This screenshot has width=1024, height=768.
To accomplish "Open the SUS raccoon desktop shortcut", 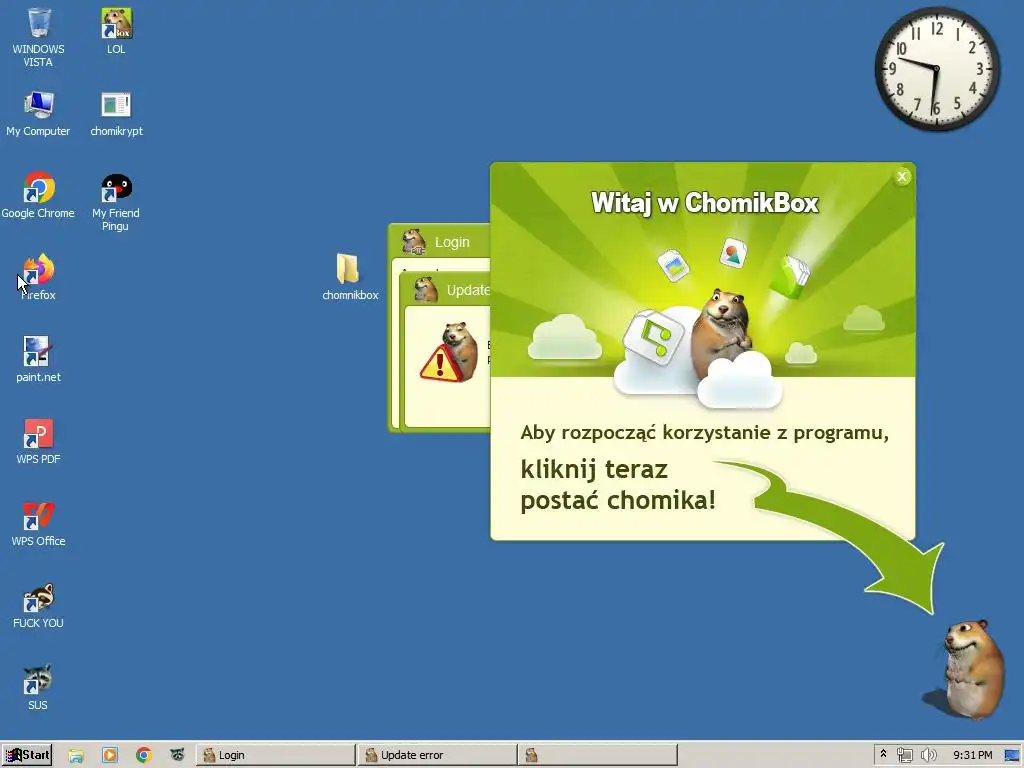I will [38, 687].
